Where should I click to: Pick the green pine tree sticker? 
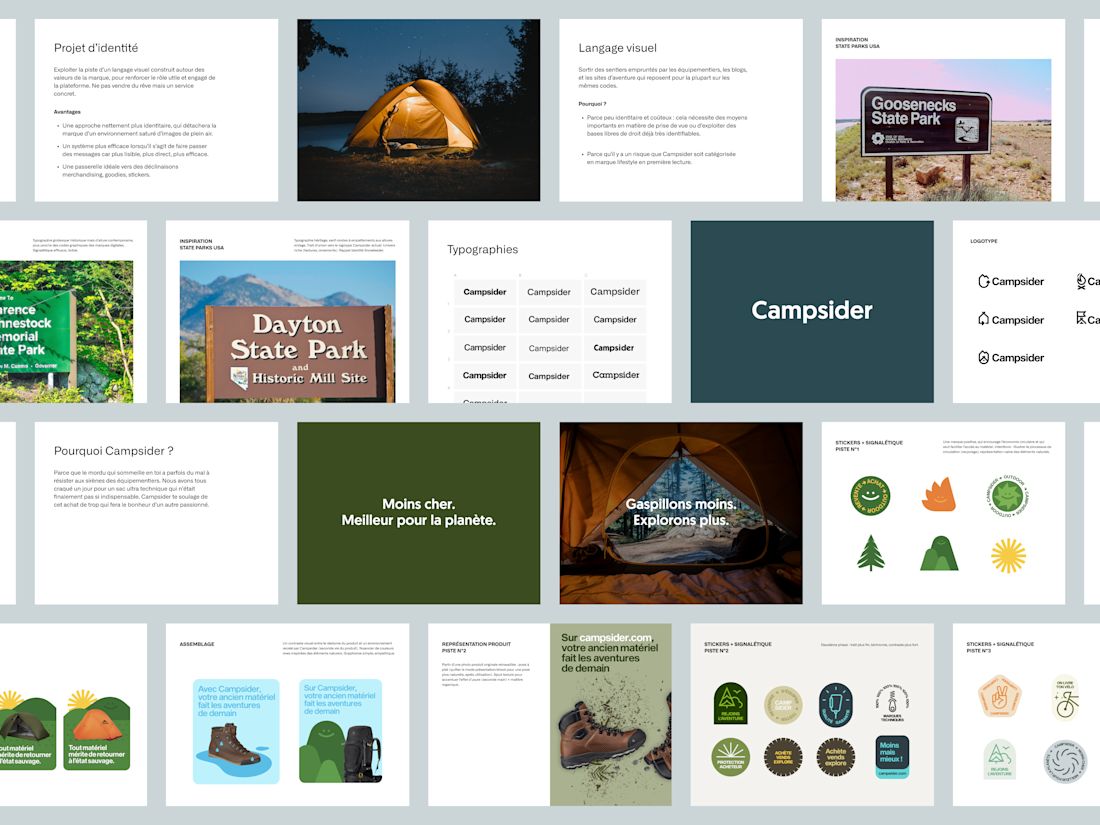click(871, 554)
